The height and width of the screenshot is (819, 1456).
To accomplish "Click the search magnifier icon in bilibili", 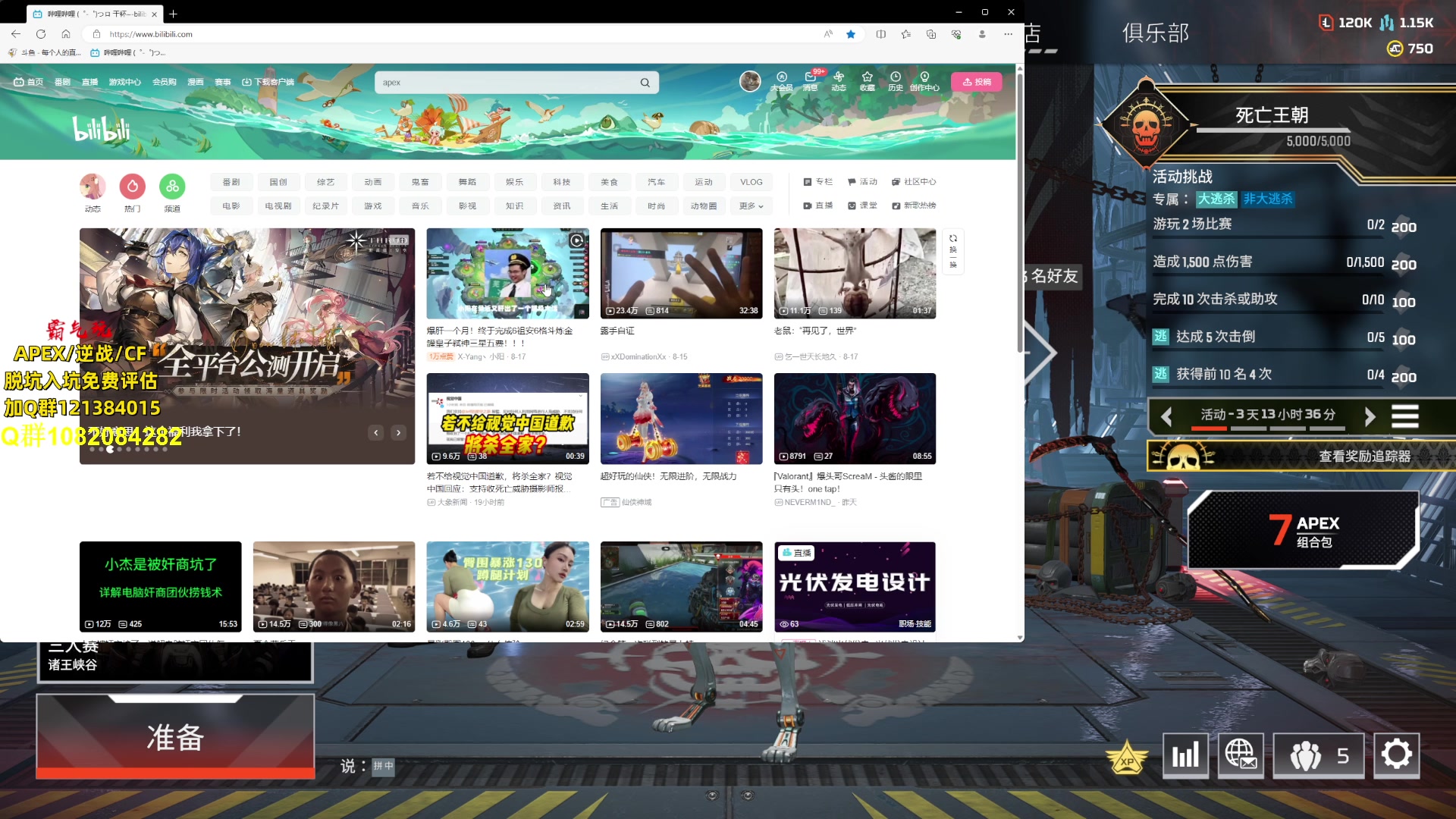I will (x=645, y=83).
